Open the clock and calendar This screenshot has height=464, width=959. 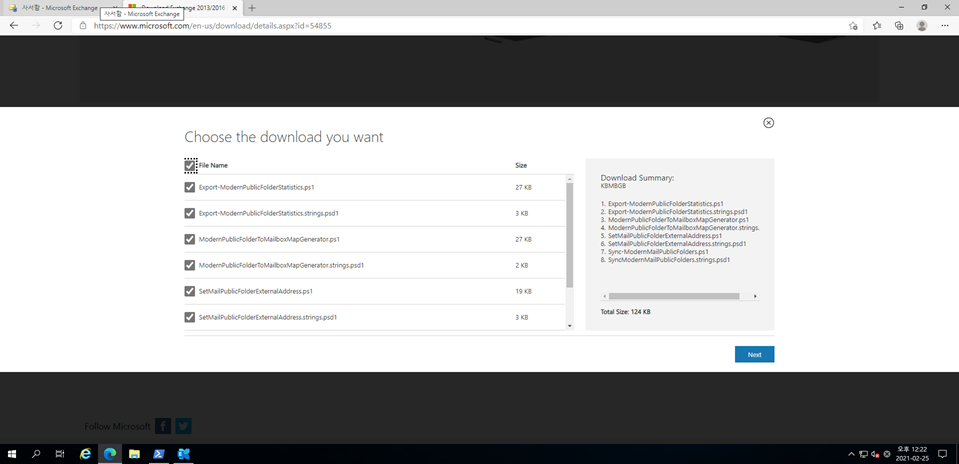(911, 453)
